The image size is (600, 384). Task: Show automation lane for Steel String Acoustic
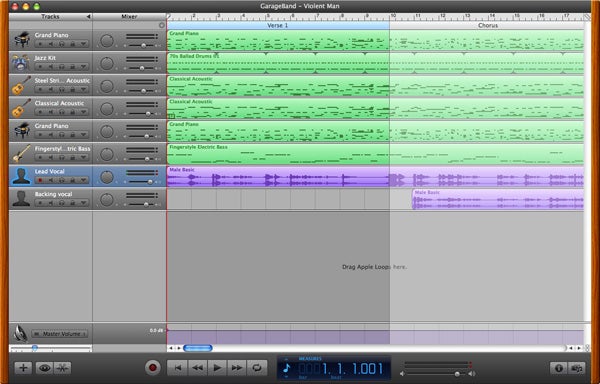83,89
